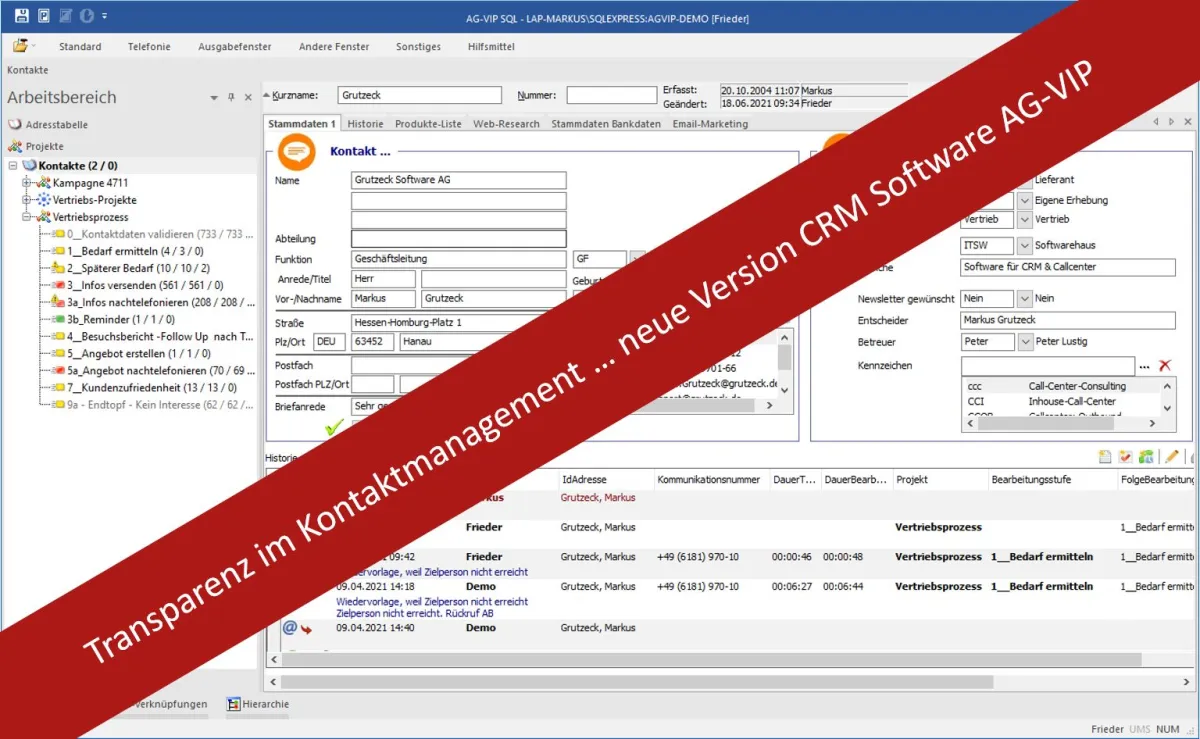The image size is (1200, 739).
Task: Click the Projekt column header
Action: point(938,480)
